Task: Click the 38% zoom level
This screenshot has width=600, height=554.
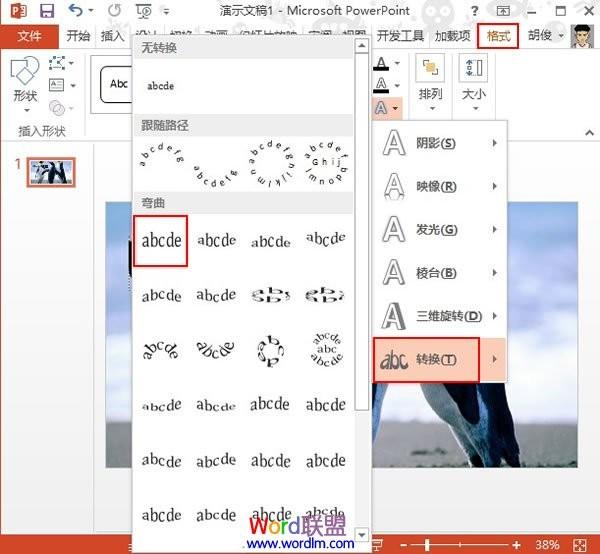Action: click(x=547, y=544)
